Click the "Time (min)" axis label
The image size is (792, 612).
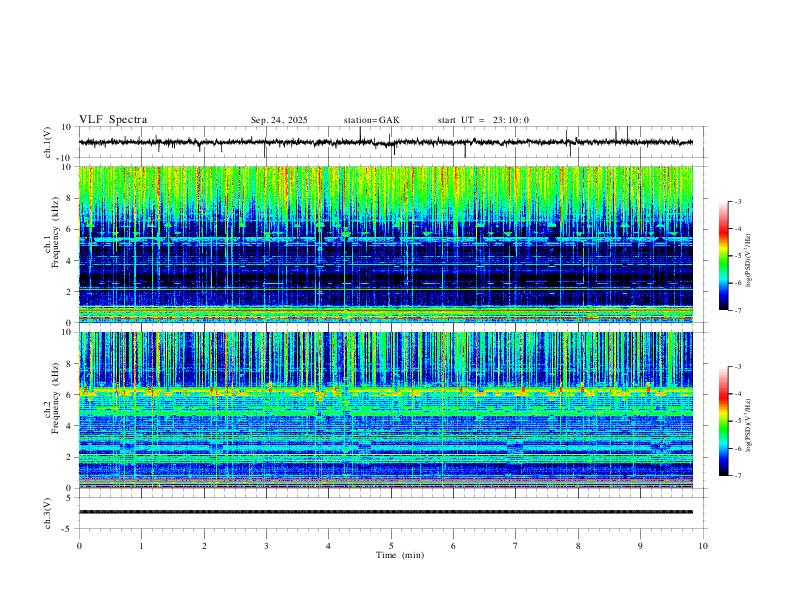click(400, 555)
